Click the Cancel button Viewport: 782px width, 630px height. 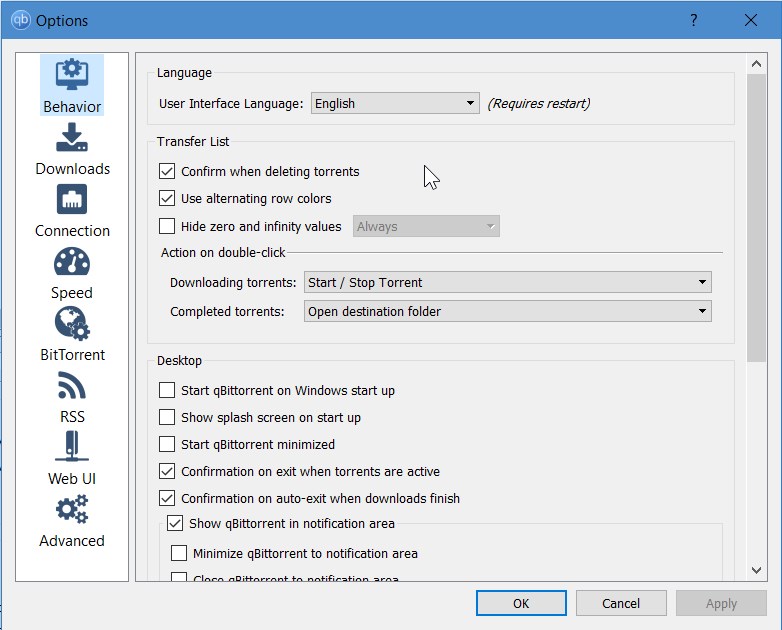coord(621,603)
